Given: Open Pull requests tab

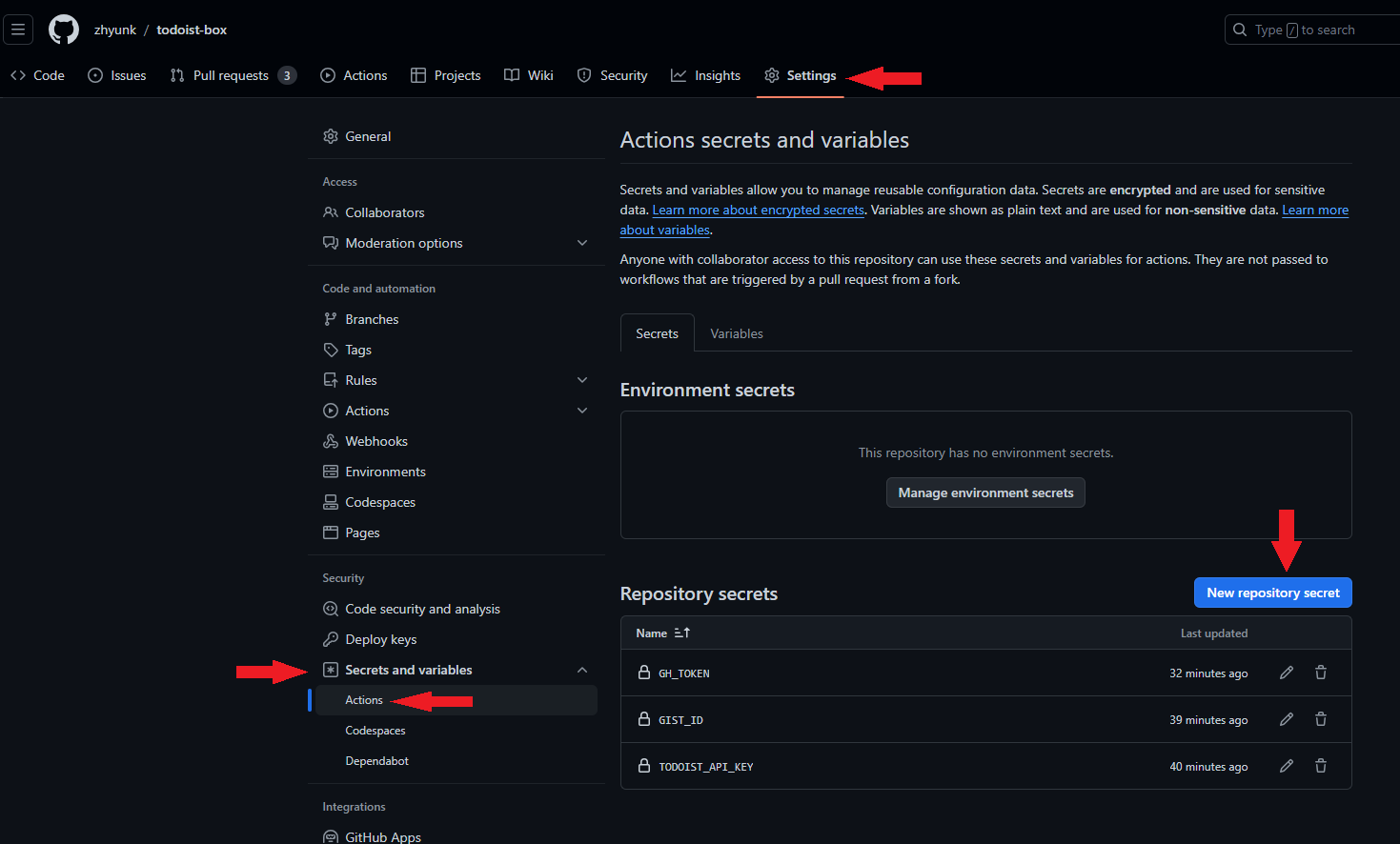Looking at the screenshot, I should click(x=233, y=75).
